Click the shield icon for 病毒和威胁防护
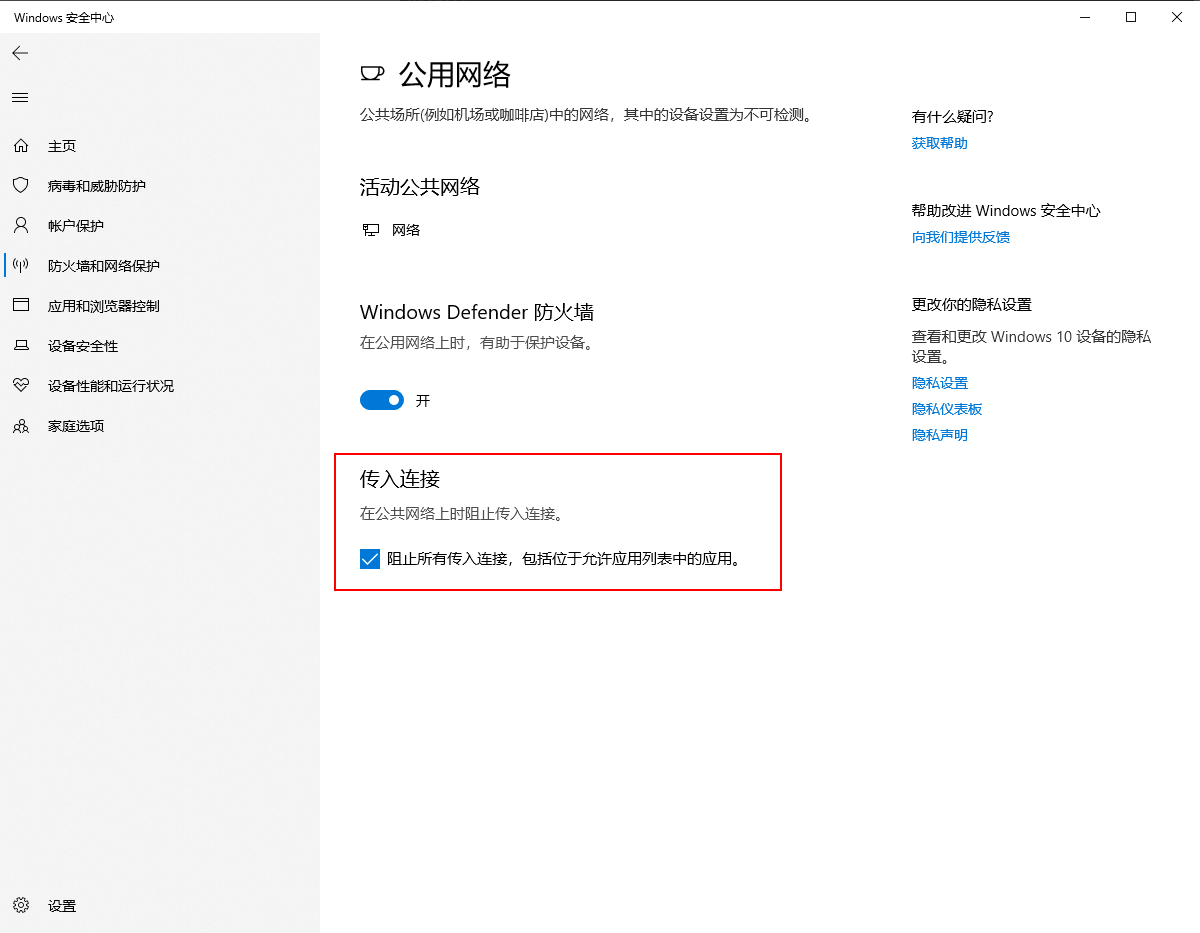Screen dimensions: 1200x933 [21, 186]
